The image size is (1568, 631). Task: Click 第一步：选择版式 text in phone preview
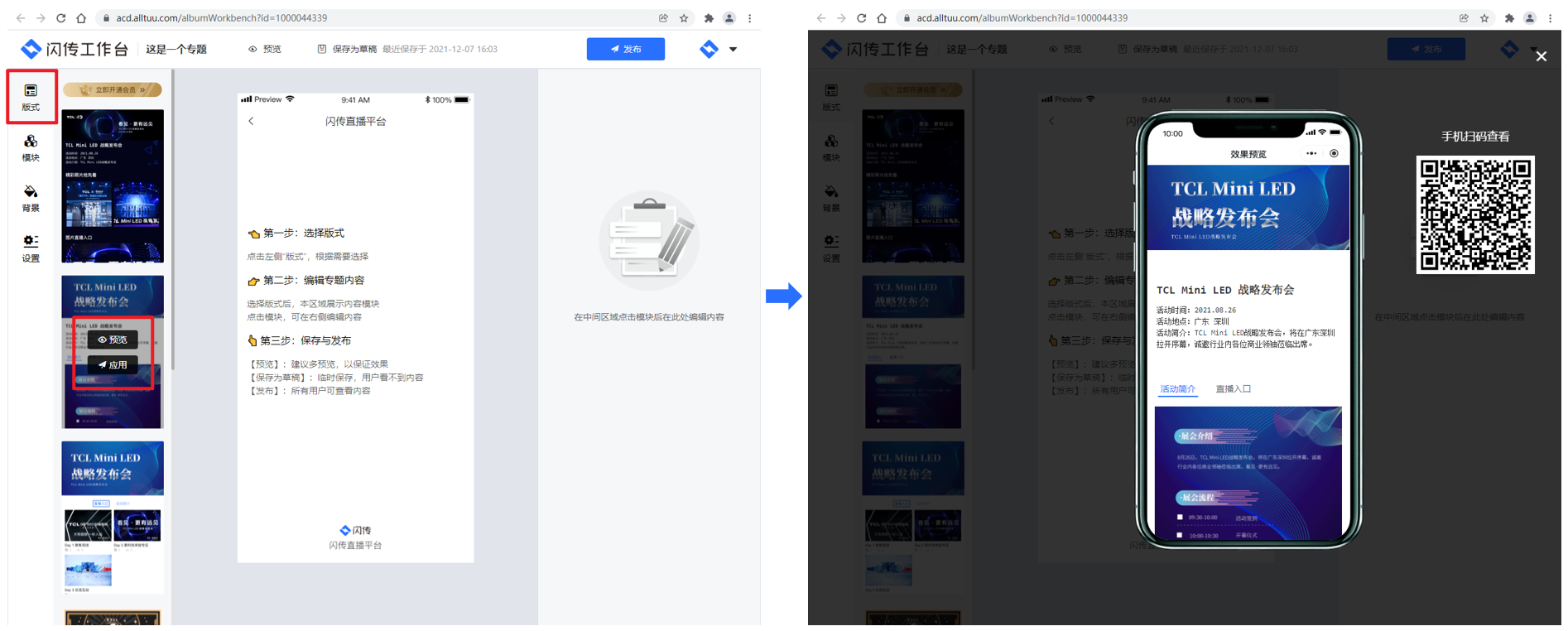click(303, 233)
